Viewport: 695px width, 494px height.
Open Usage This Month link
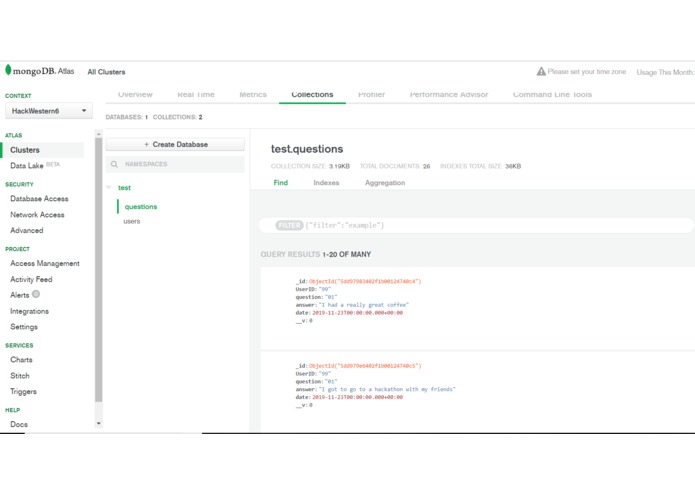[665, 72]
